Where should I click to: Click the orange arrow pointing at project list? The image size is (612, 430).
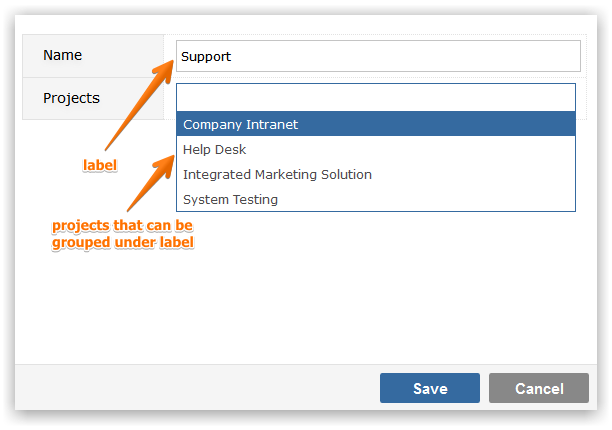(x=151, y=183)
